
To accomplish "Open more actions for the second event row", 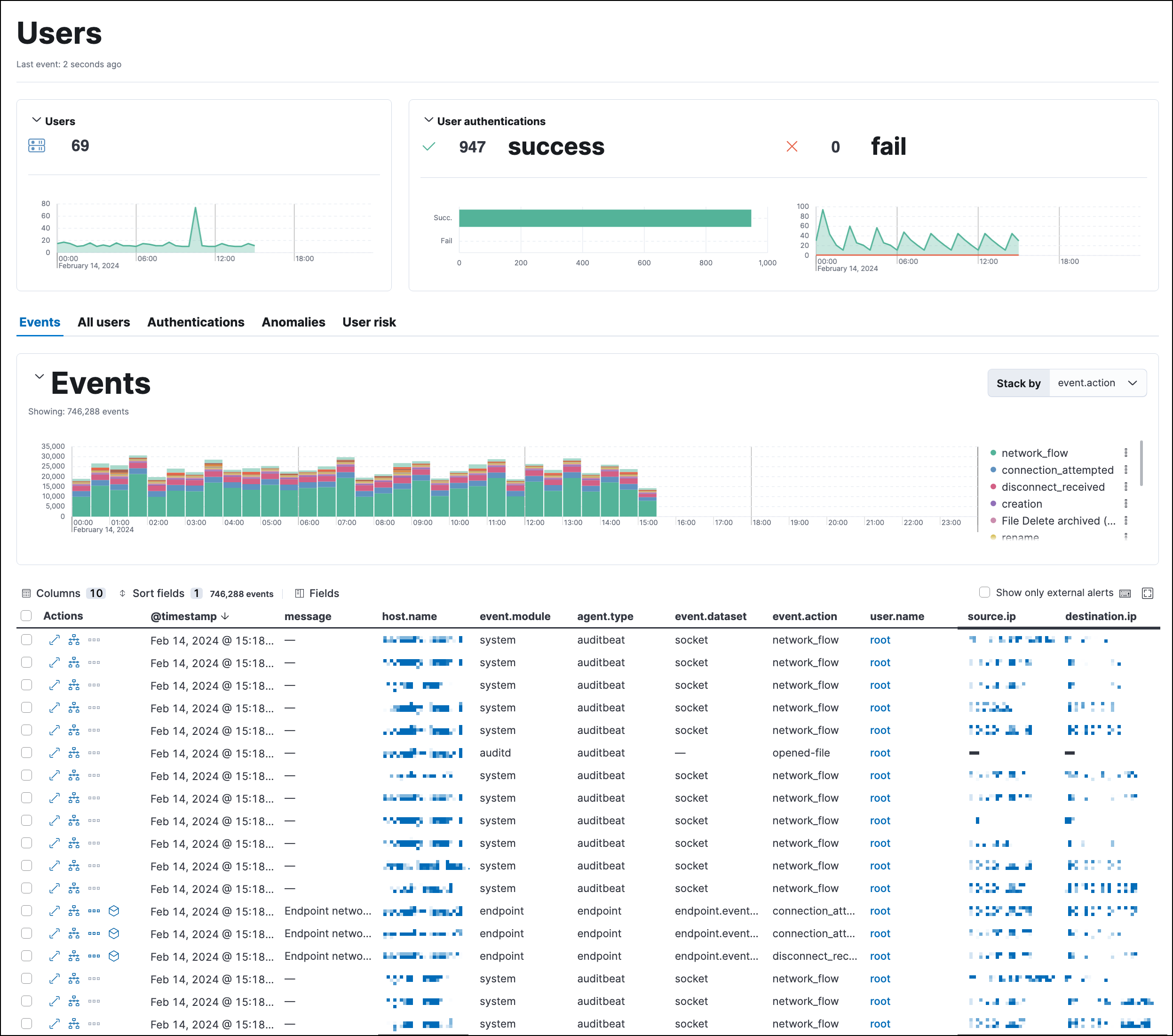I will click(x=94, y=662).
